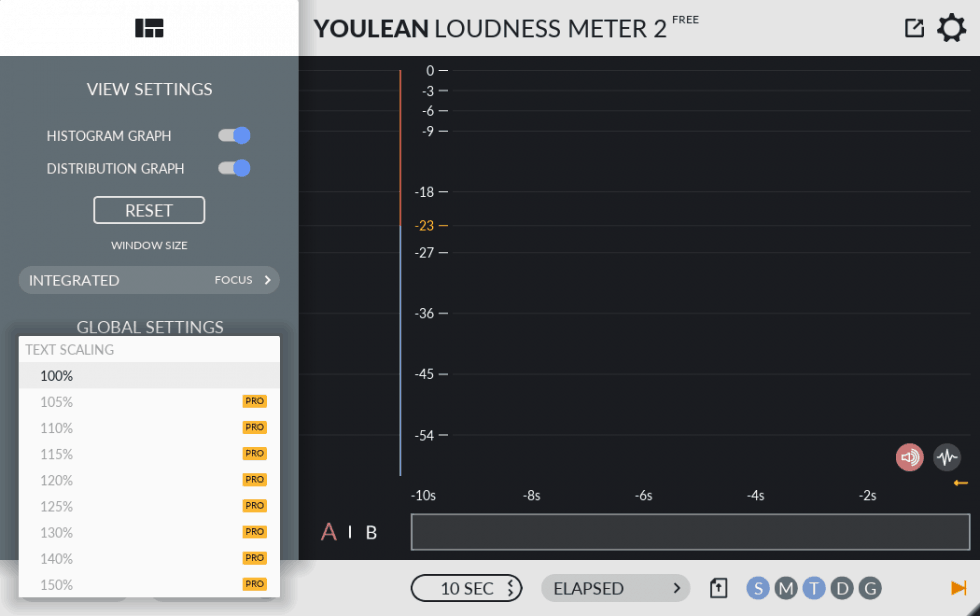This screenshot has height=616, width=980.
Task: Open the export/share icon in the header
Action: (x=913, y=28)
